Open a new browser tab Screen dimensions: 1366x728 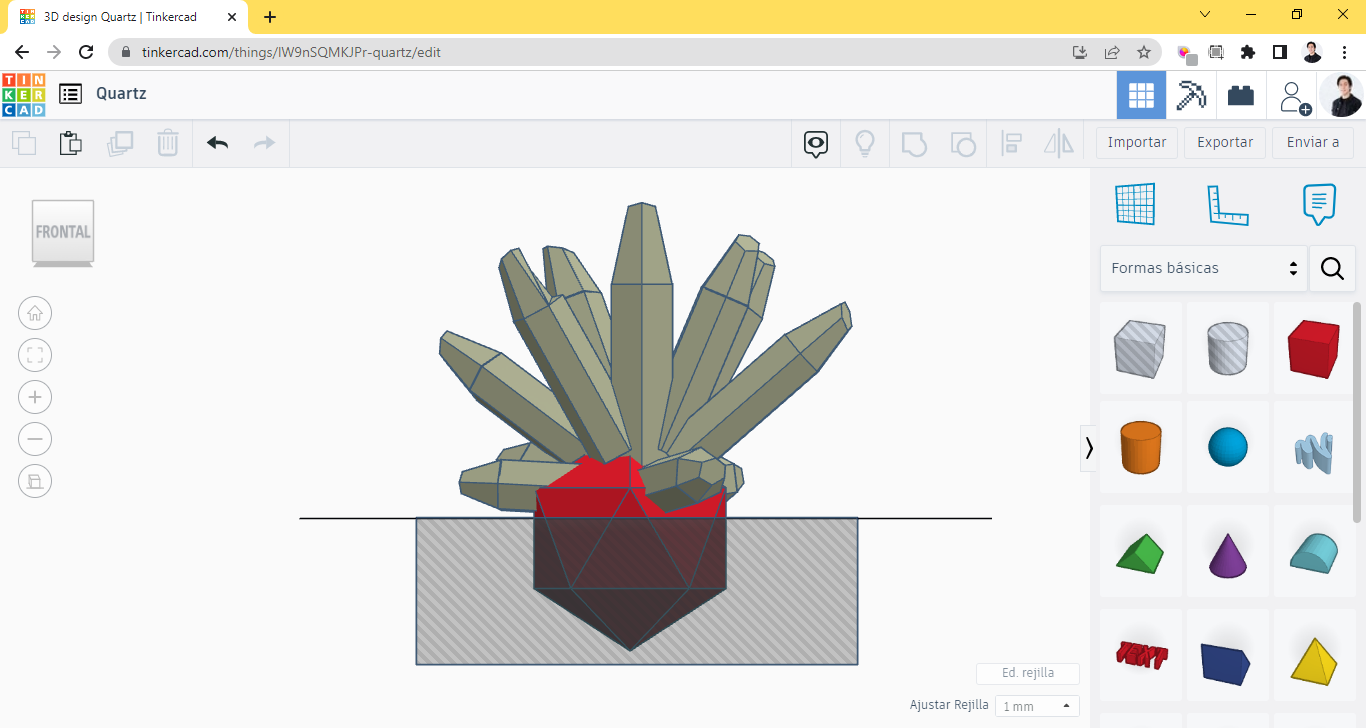[270, 17]
